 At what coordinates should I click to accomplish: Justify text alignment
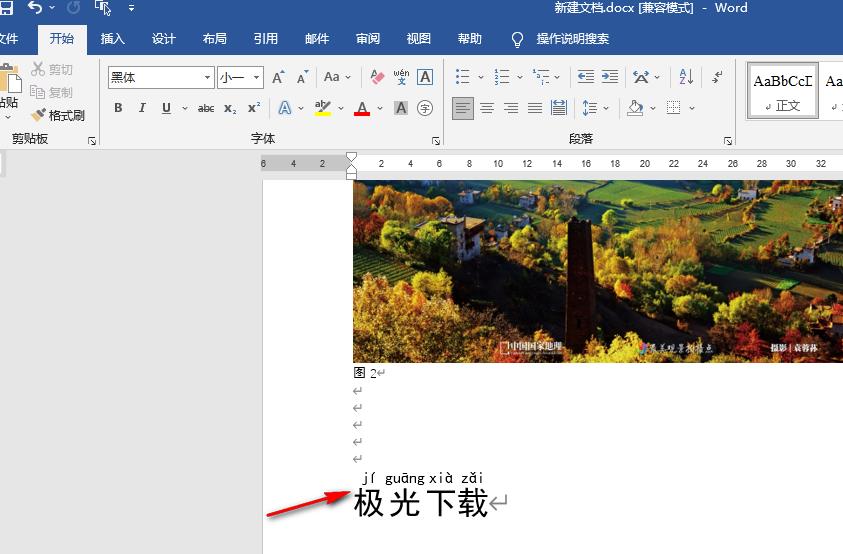pos(535,108)
